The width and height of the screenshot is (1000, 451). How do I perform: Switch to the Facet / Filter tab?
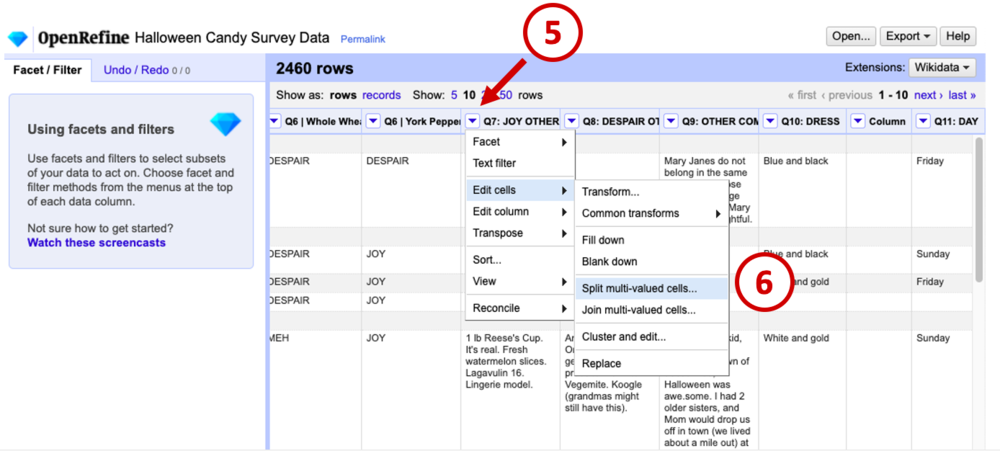47,70
